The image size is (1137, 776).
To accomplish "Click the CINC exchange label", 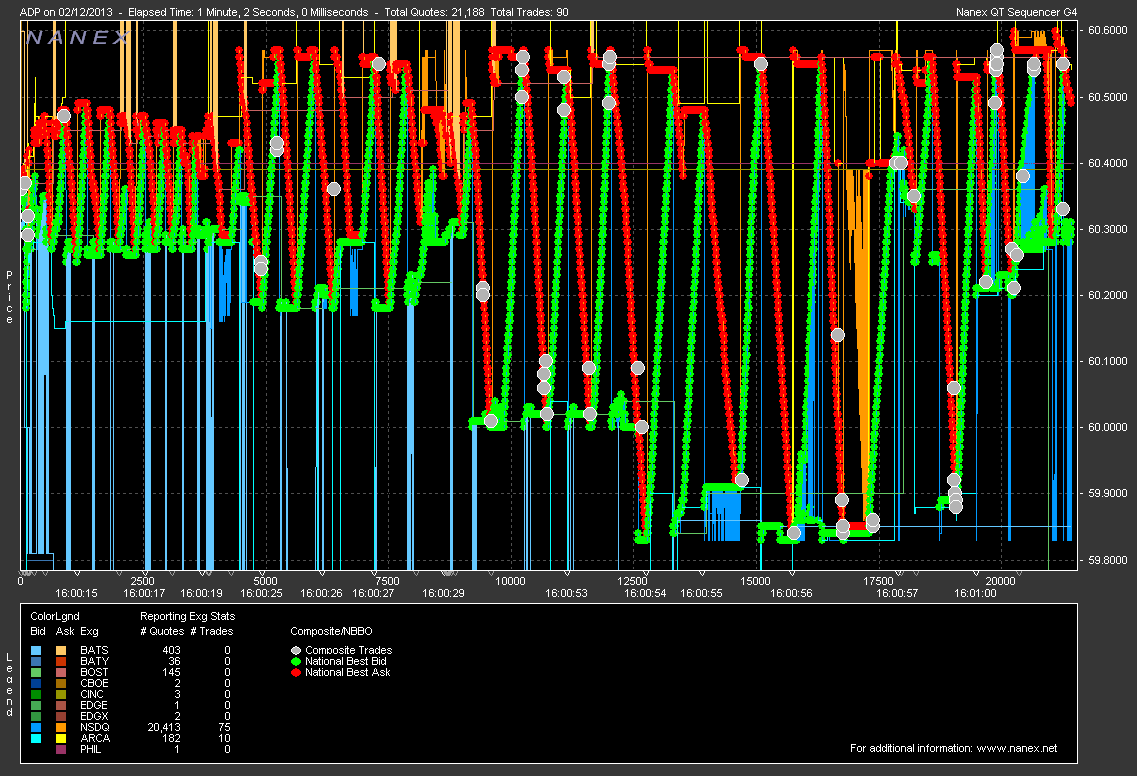I will click(x=92, y=694).
